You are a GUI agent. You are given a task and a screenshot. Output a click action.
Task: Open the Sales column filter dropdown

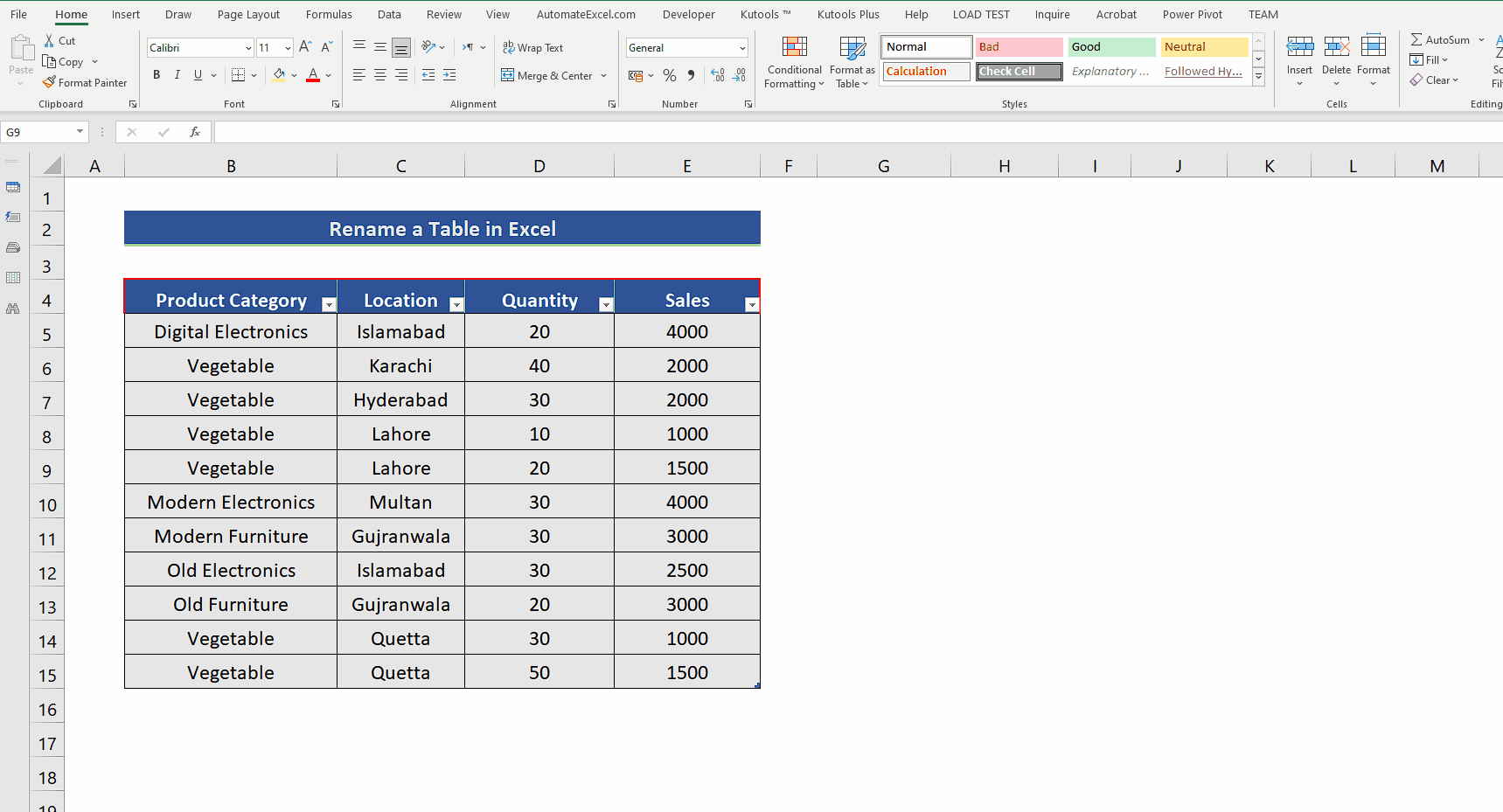pyautogui.click(x=752, y=304)
